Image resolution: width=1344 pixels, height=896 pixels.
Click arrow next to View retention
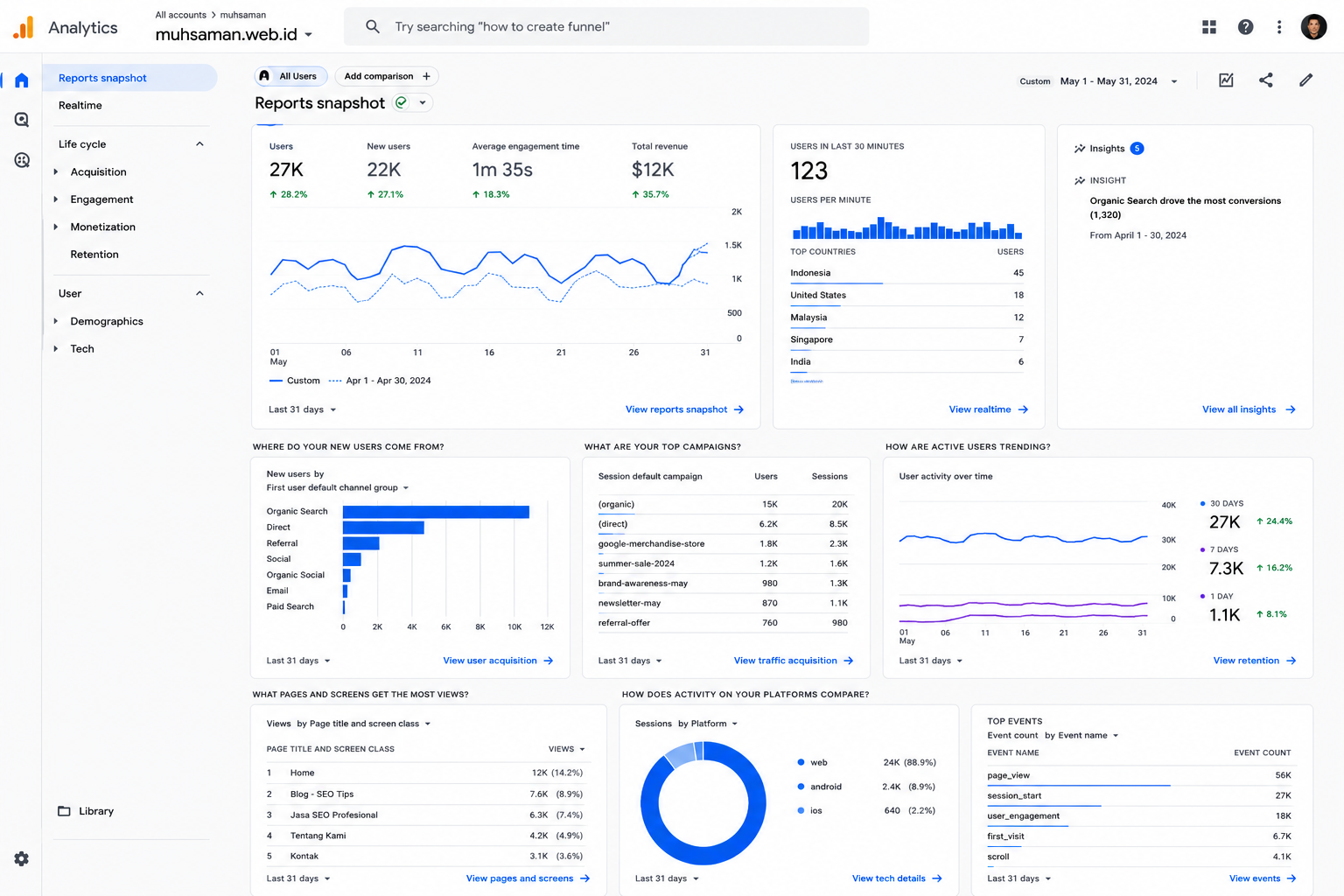point(1291,661)
